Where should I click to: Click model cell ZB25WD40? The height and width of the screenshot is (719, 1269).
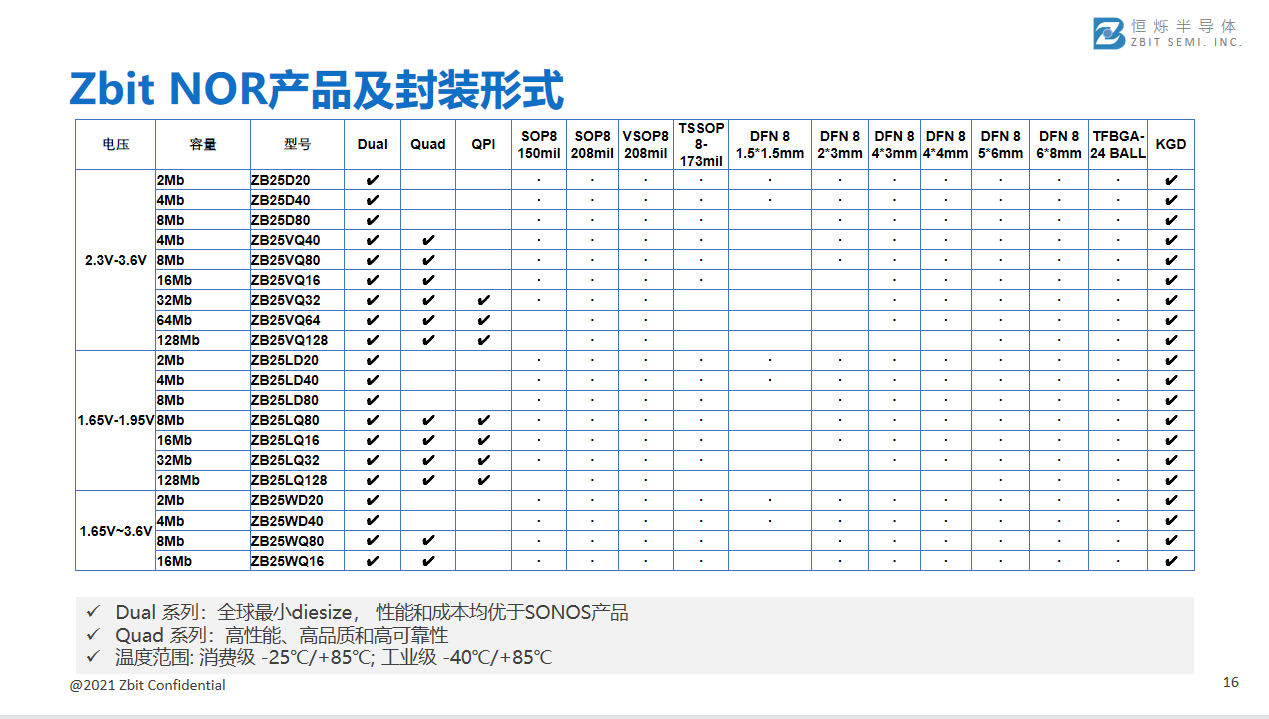pos(298,521)
